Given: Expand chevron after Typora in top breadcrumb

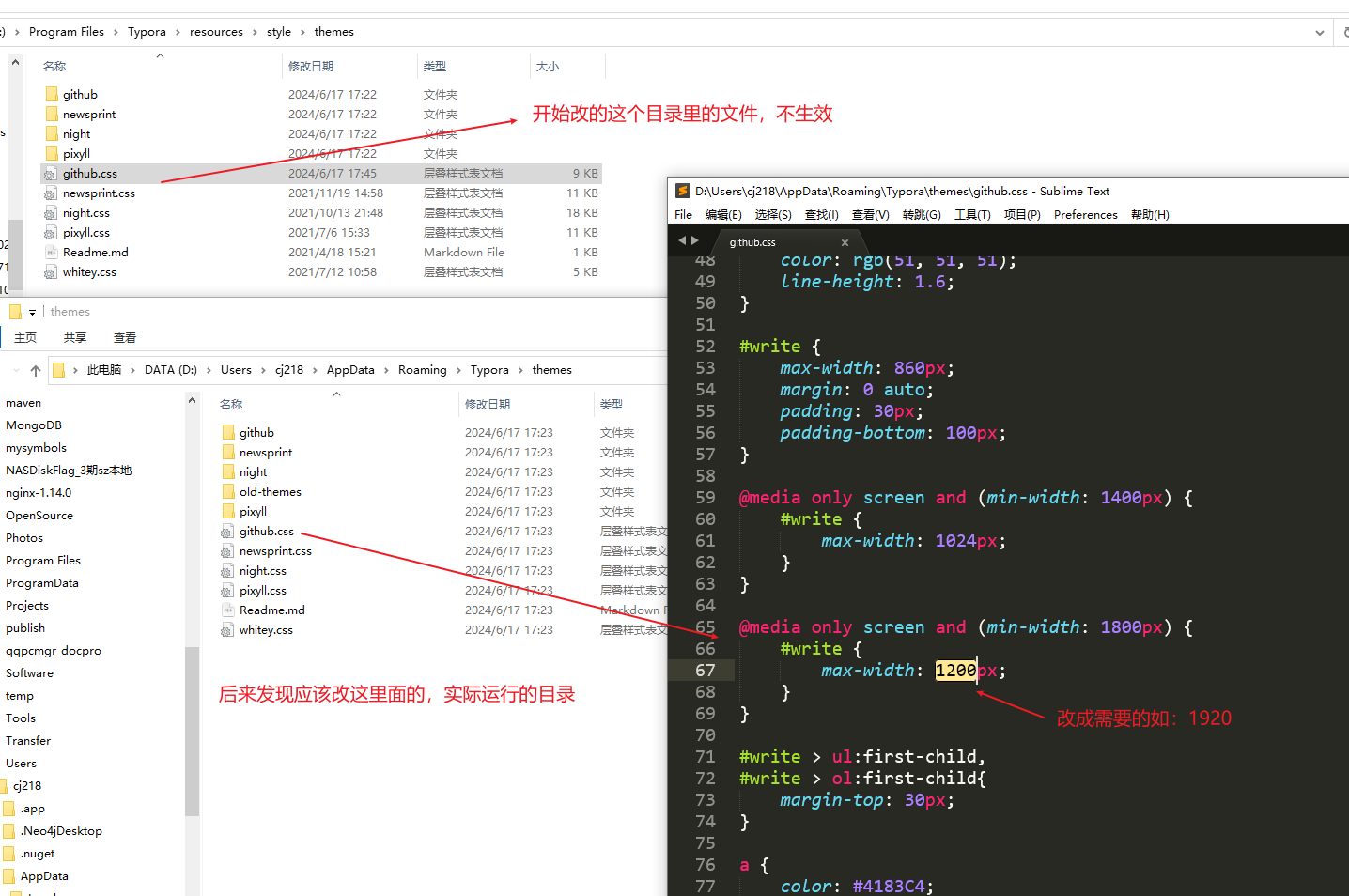Looking at the screenshot, I should click(x=178, y=32).
